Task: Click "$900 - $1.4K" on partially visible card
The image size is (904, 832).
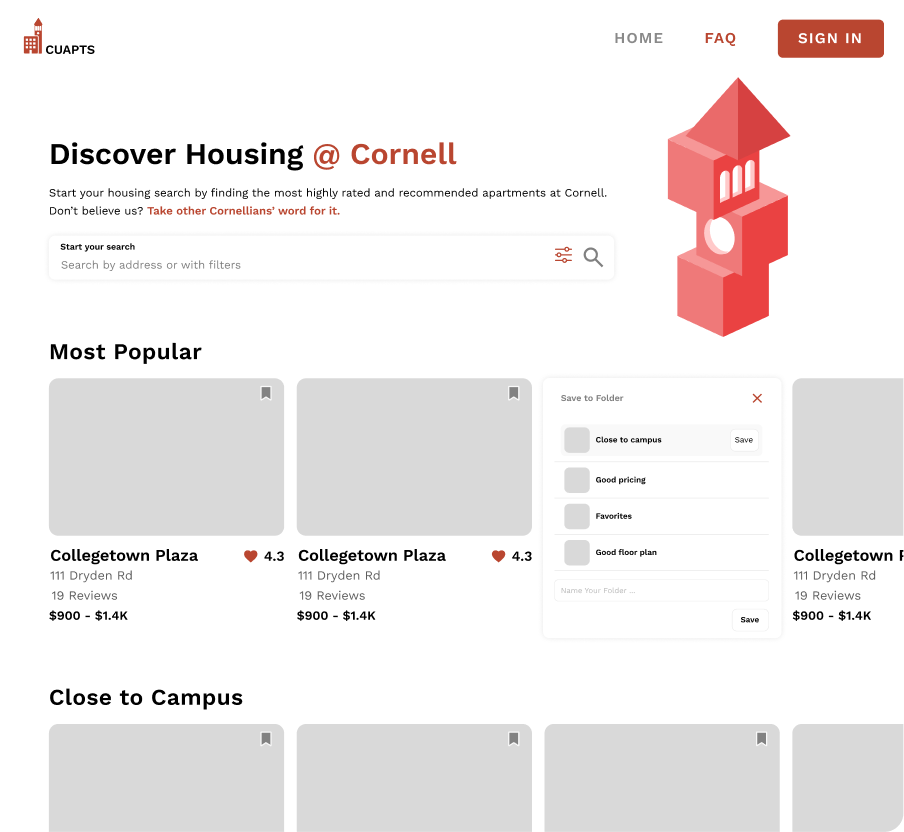Action: click(x=832, y=616)
